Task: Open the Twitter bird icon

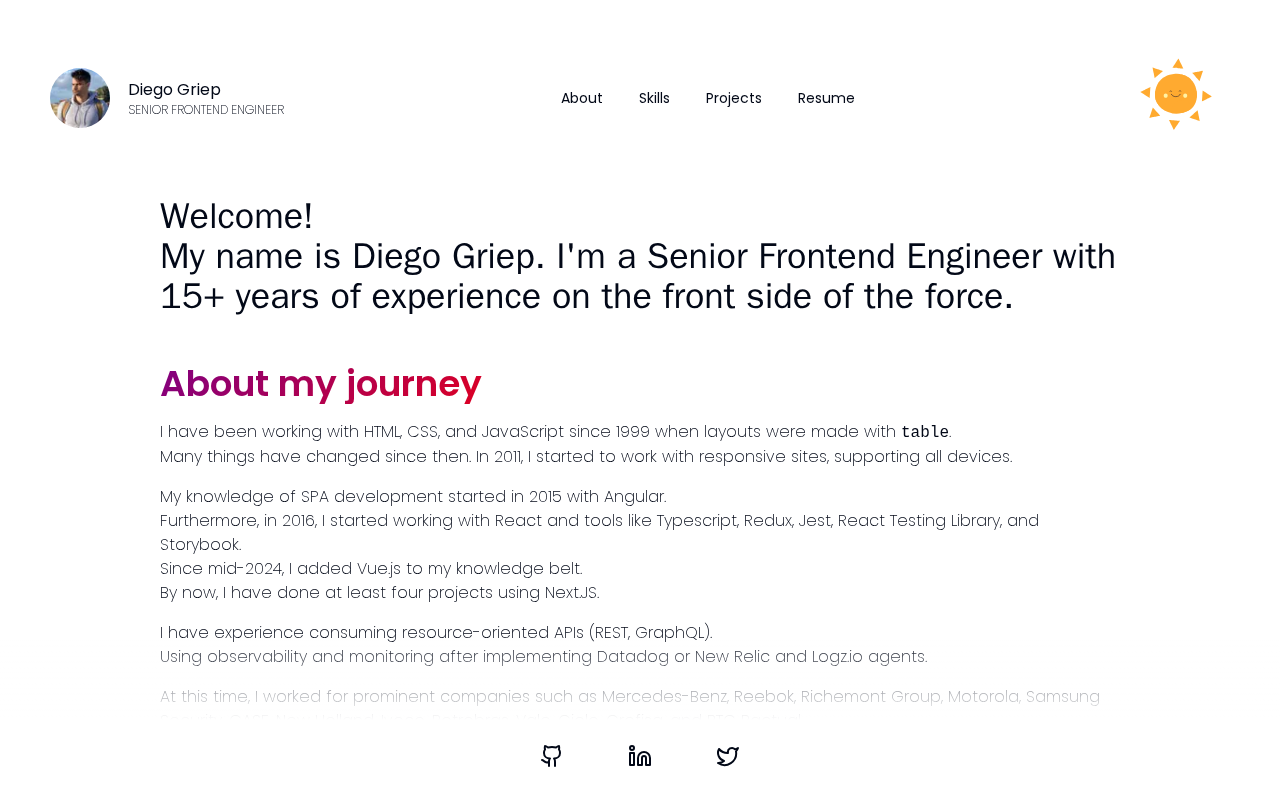Action: (x=728, y=756)
